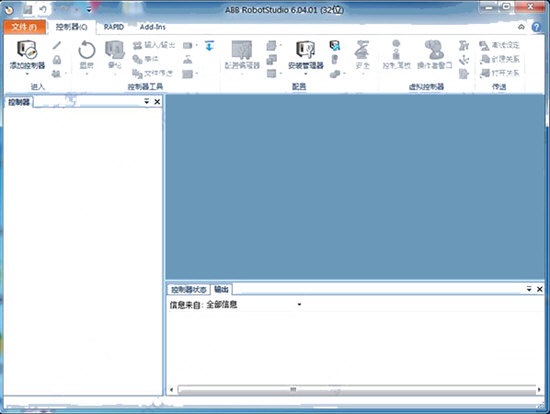Open the 控制器 panel options dropdown arrow
Viewport: 550px width, 414px height.
click(x=147, y=102)
